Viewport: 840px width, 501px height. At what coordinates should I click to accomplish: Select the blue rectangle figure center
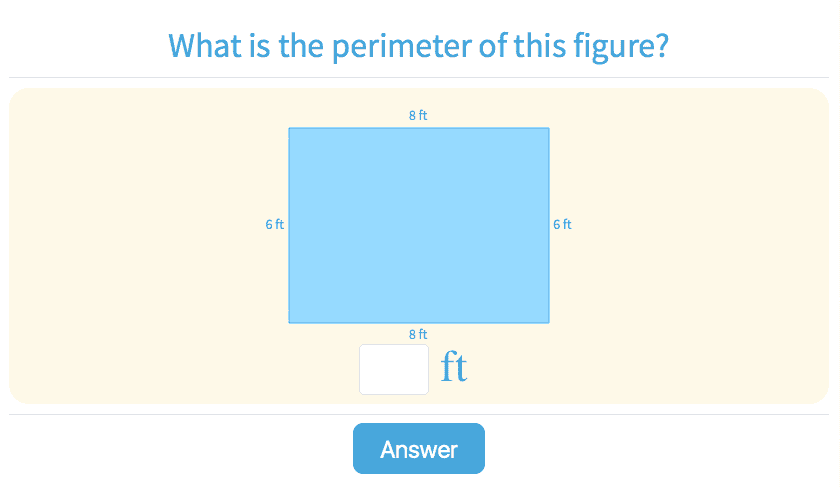[x=419, y=225]
